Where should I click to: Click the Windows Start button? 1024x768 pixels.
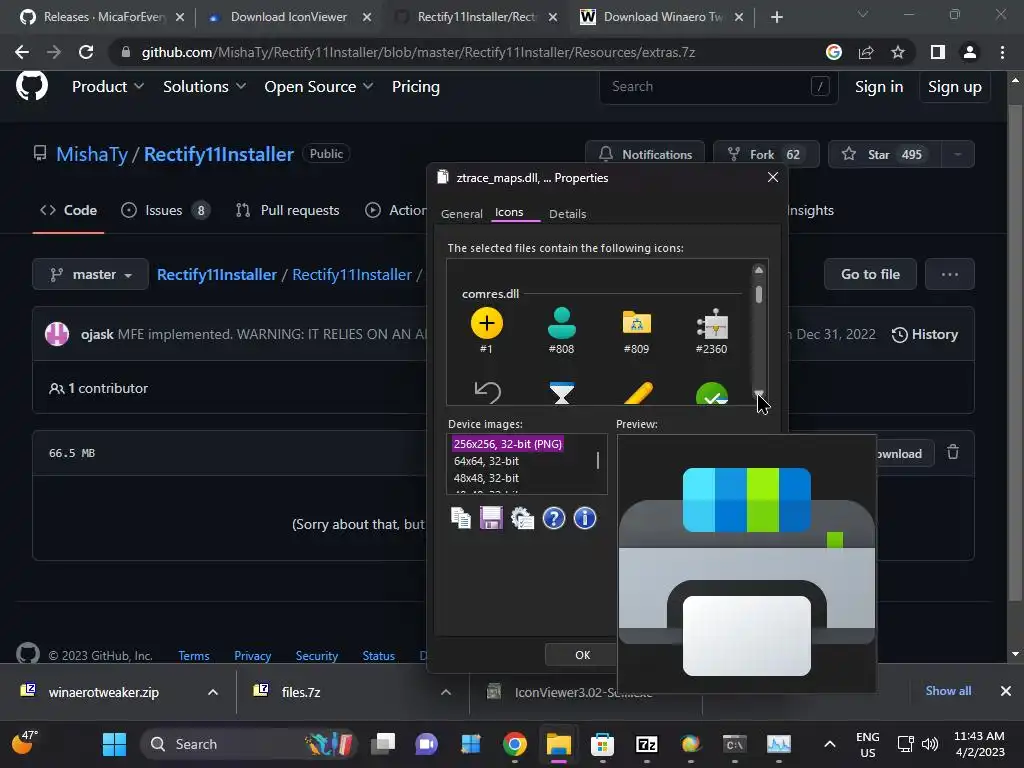114,744
